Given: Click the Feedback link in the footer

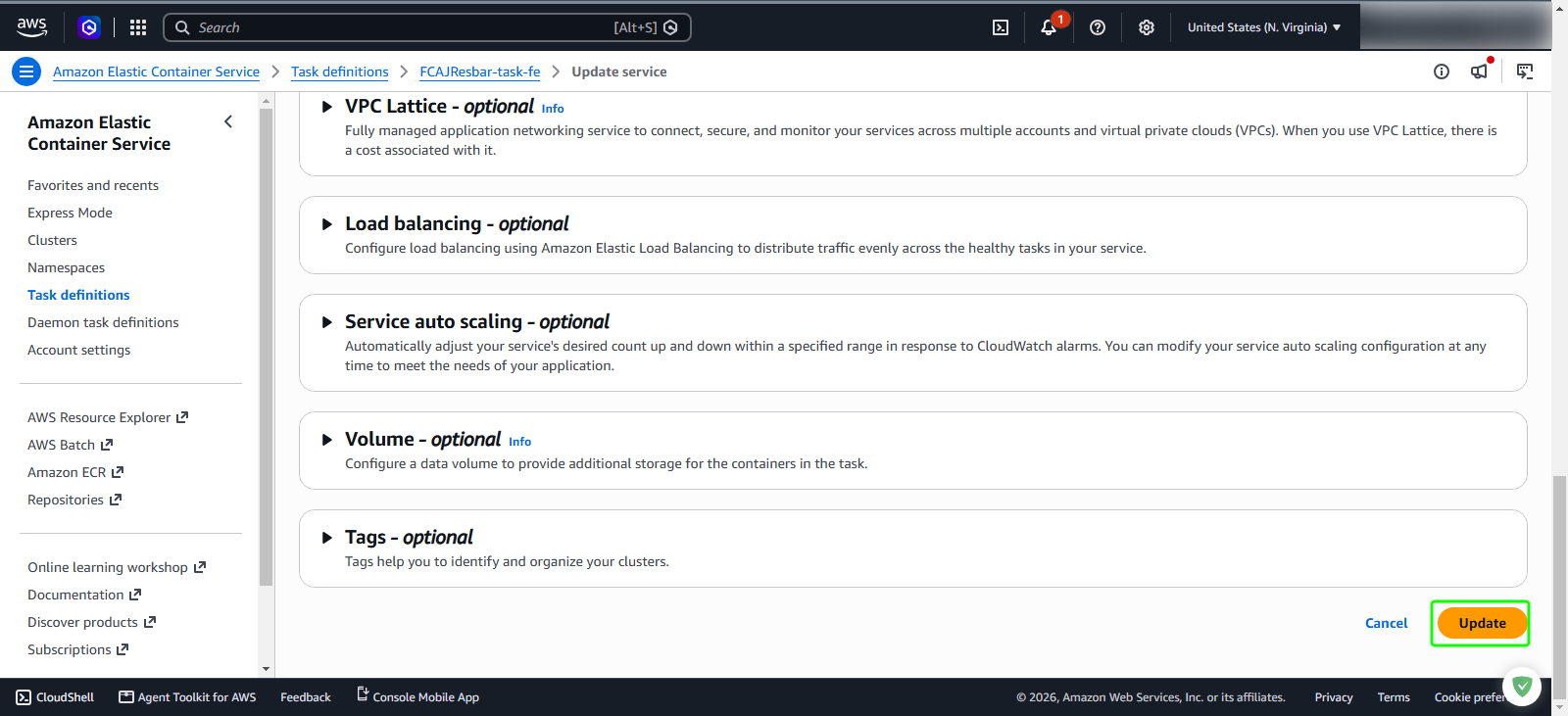Looking at the screenshot, I should tap(306, 697).
